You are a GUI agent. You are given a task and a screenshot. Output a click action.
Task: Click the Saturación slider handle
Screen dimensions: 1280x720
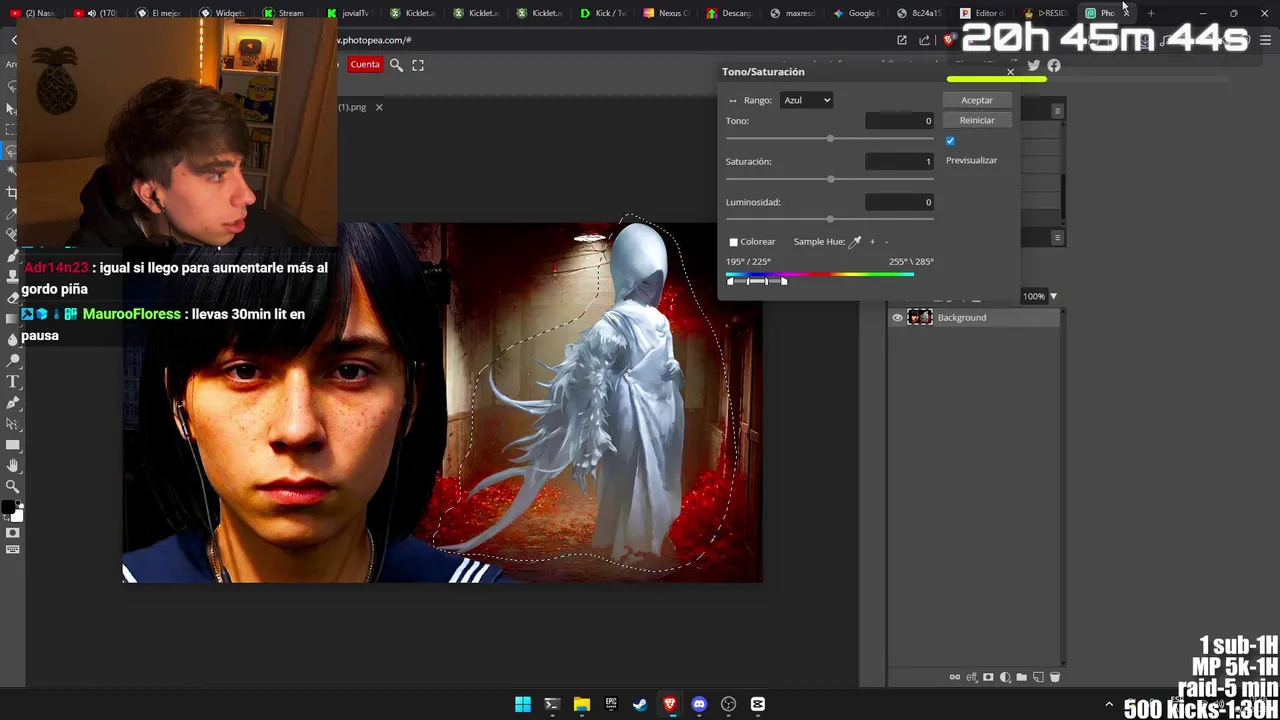tap(830, 179)
